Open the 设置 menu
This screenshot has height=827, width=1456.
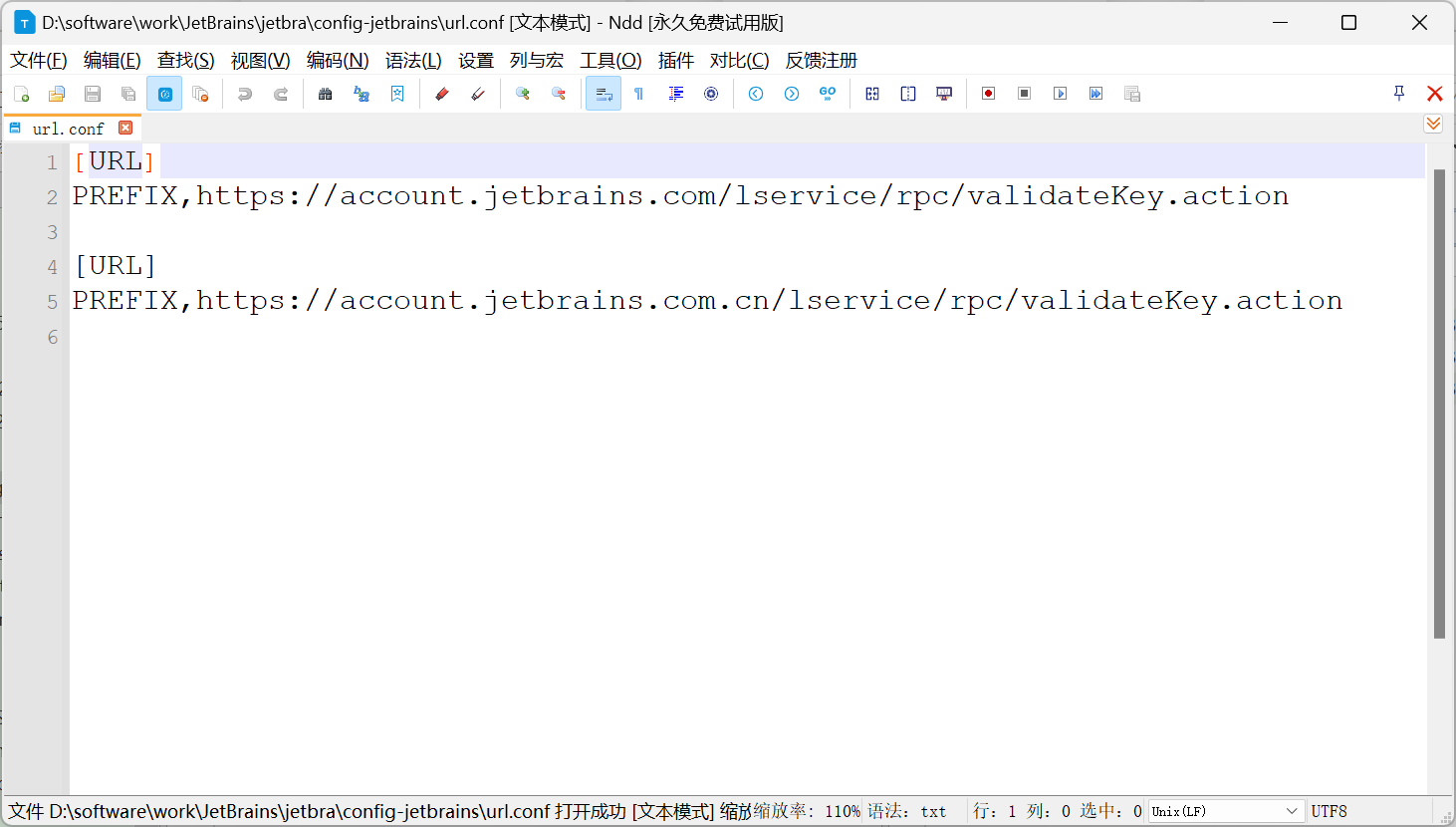[476, 61]
